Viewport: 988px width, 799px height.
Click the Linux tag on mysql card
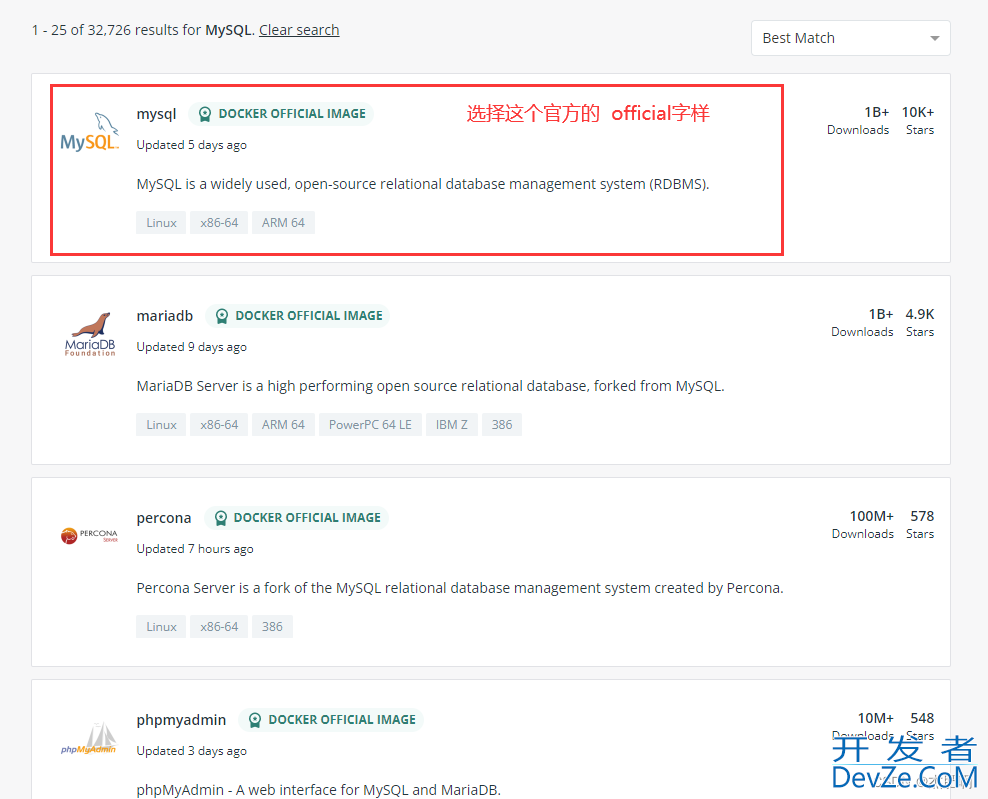click(161, 222)
